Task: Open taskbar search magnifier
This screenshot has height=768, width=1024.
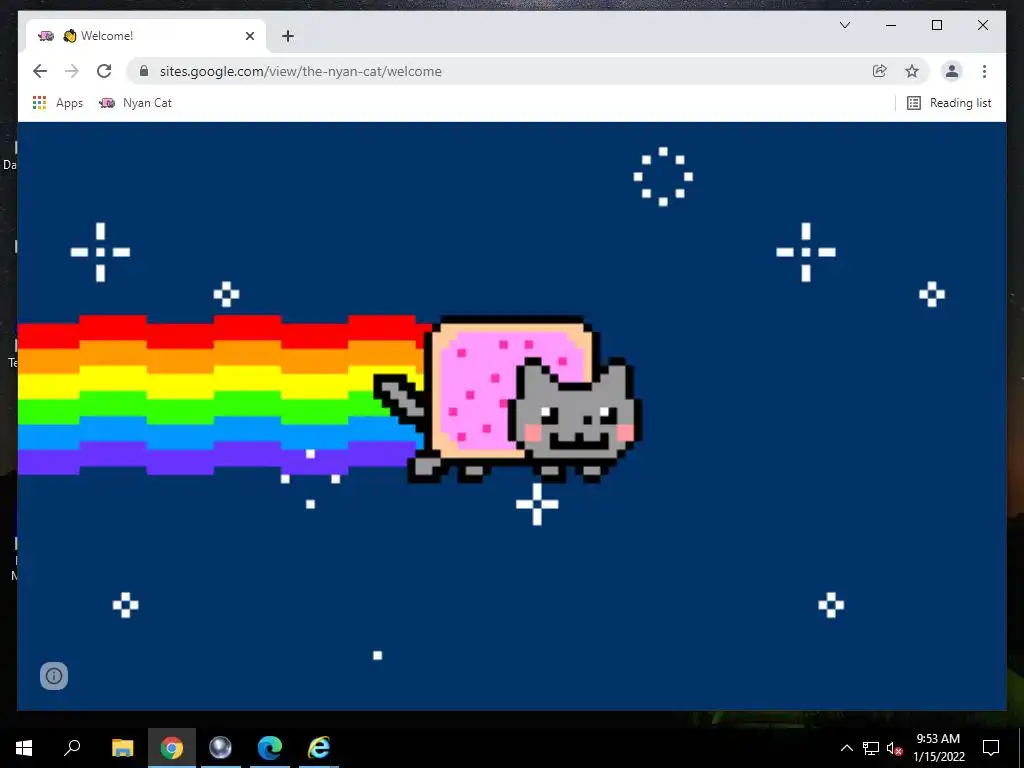Action: click(x=72, y=747)
